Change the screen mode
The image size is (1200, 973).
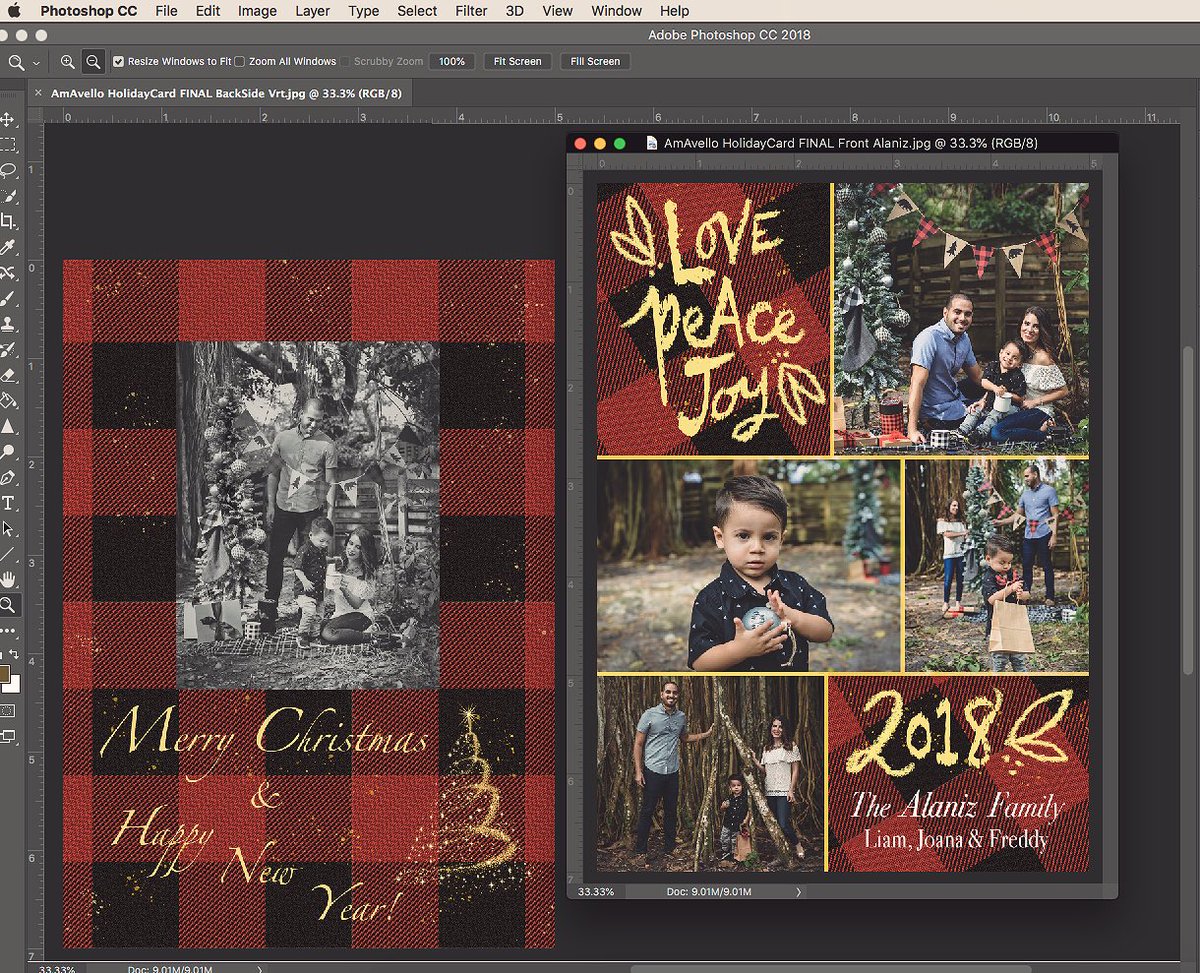[x=8, y=736]
